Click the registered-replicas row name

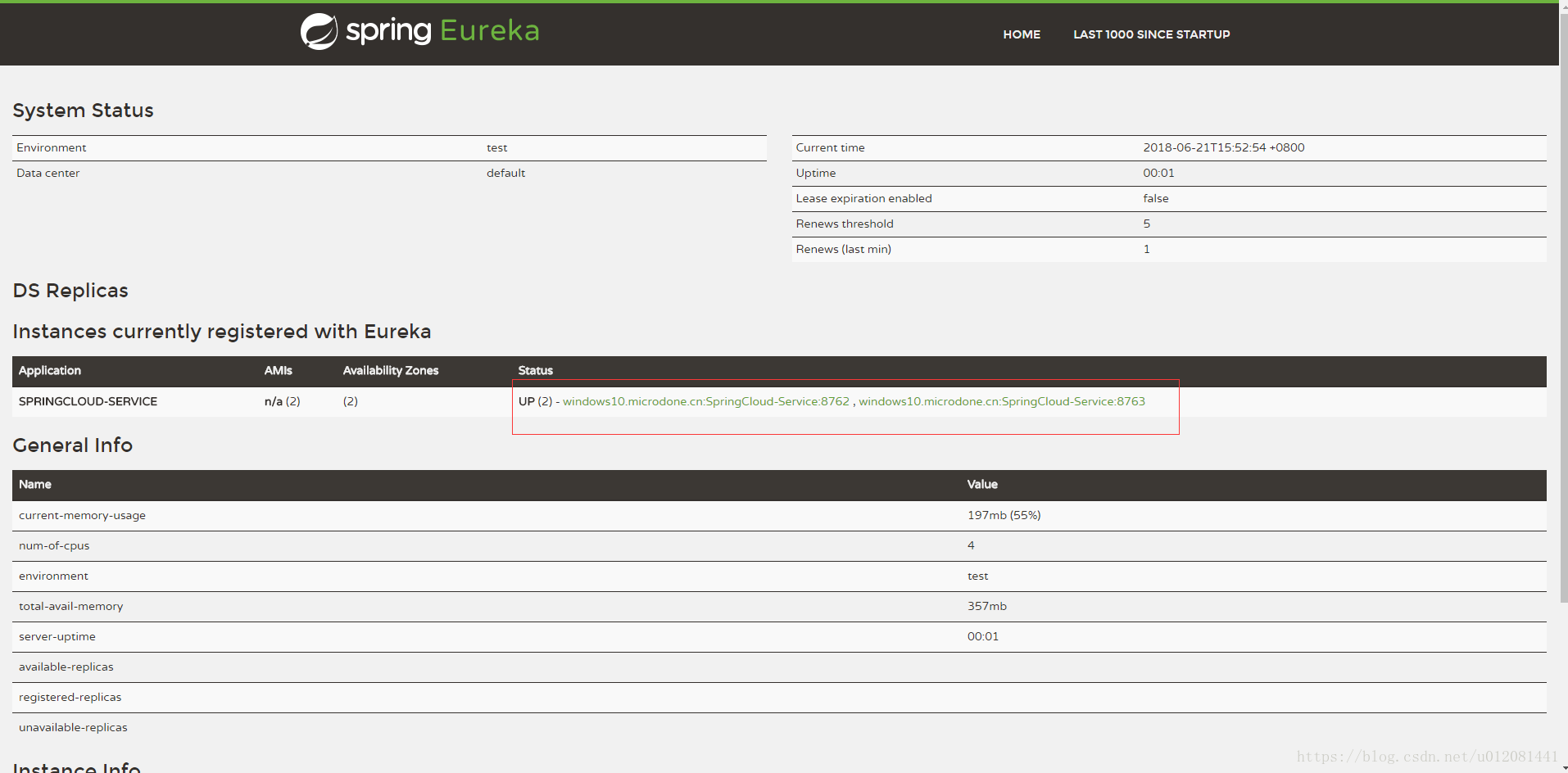(x=70, y=697)
